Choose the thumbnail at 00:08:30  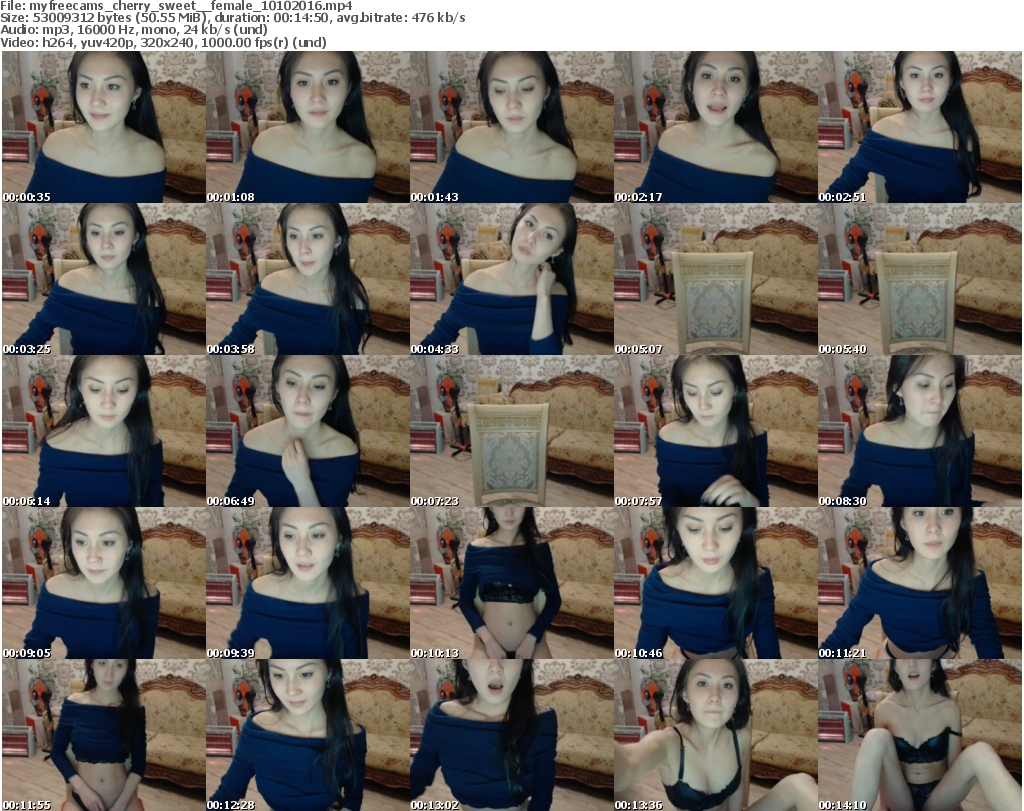[920, 431]
